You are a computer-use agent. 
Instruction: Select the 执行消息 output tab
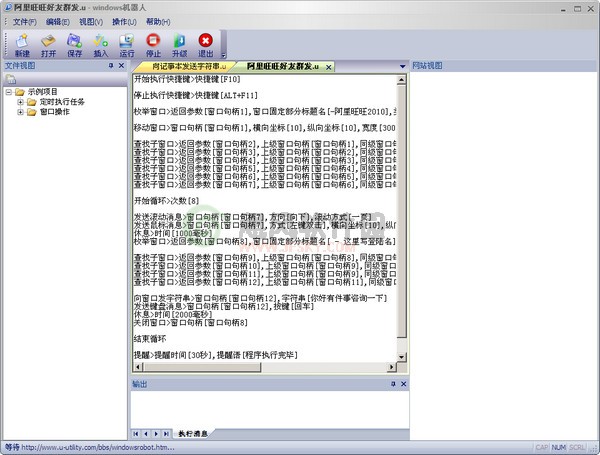[193, 434]
